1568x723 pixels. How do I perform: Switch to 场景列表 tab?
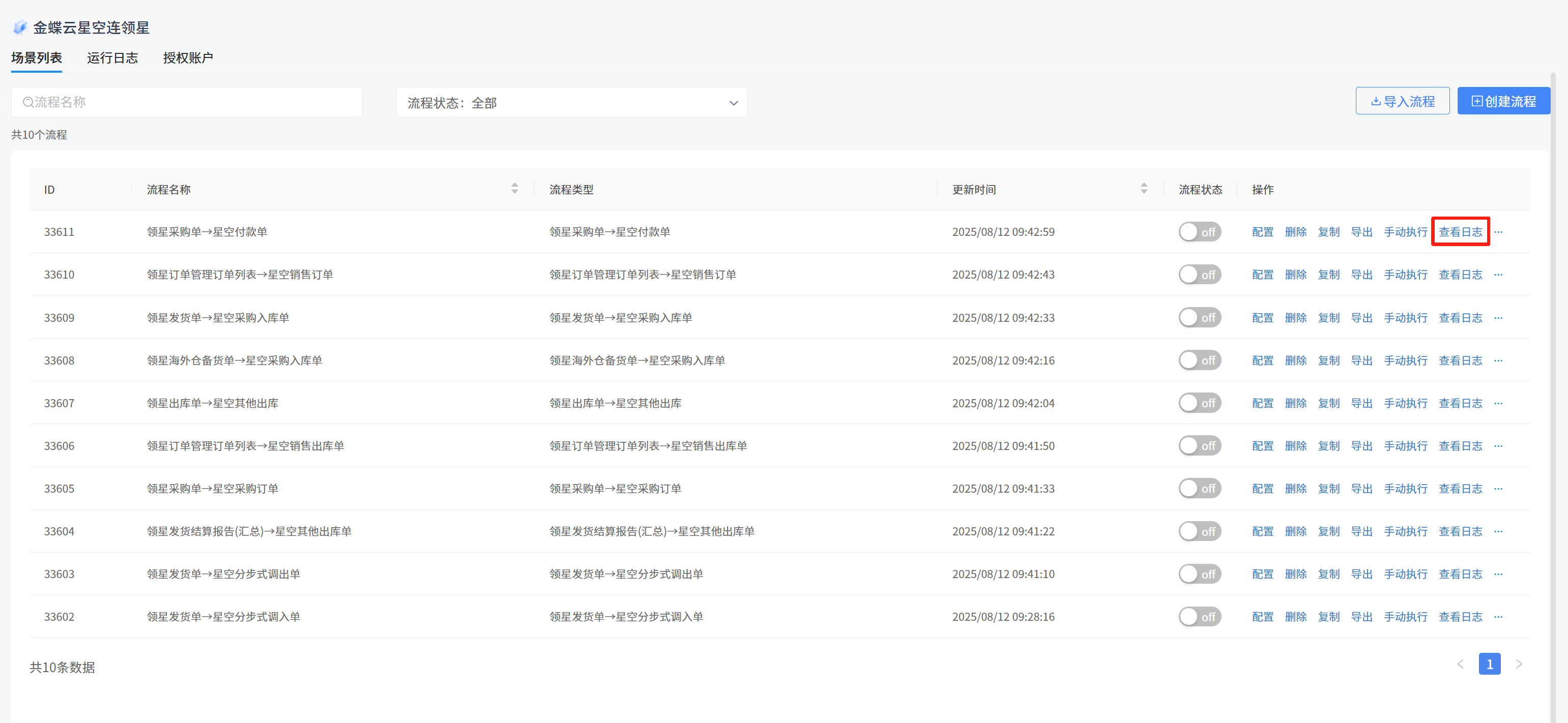click(37, 58)
